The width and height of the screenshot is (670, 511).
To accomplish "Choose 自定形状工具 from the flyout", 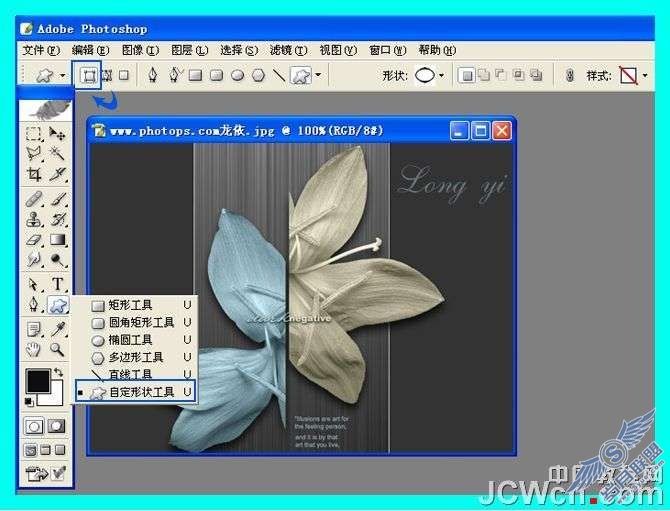I will [x=136, y=392].
